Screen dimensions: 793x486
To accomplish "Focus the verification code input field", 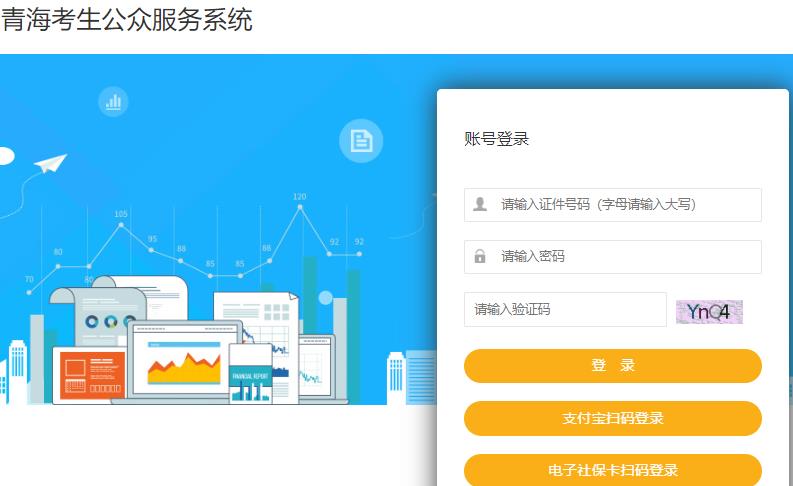I will 565,310.
